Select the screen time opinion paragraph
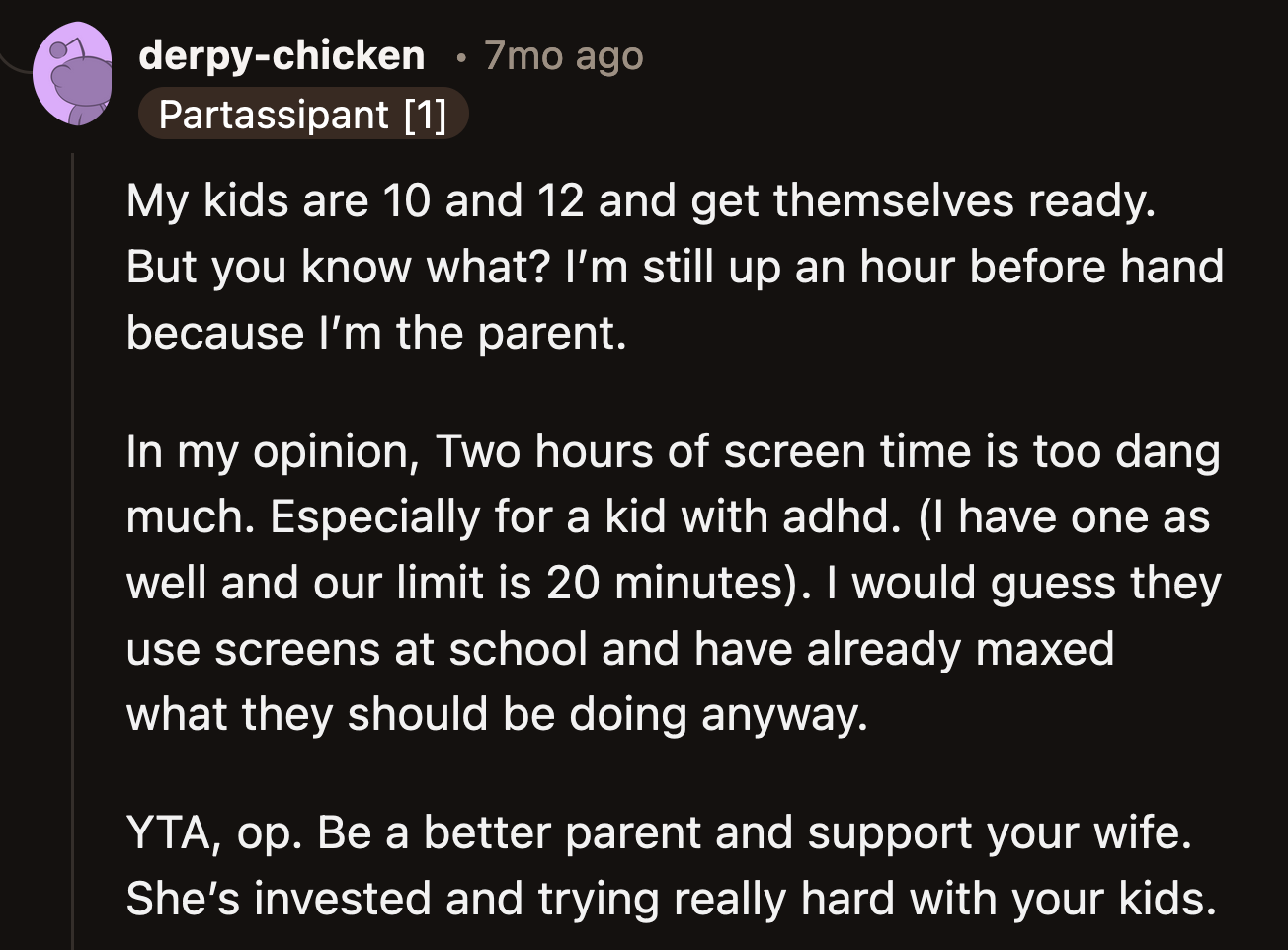Image resolution: width=1288 pixels, height=950 pixels. [x=672, y=583]
